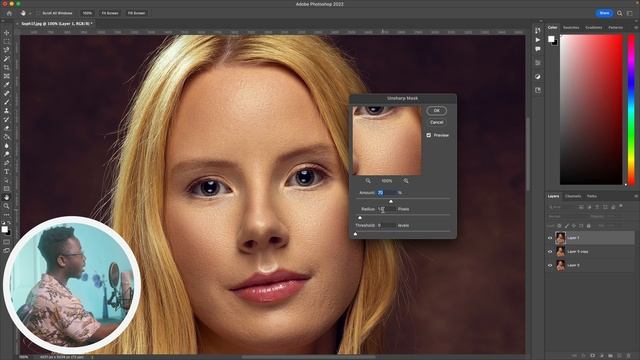Open the Hand tool preset dropdown arrow
Viewport: 640px width, 360px height.
coord(30,13)
